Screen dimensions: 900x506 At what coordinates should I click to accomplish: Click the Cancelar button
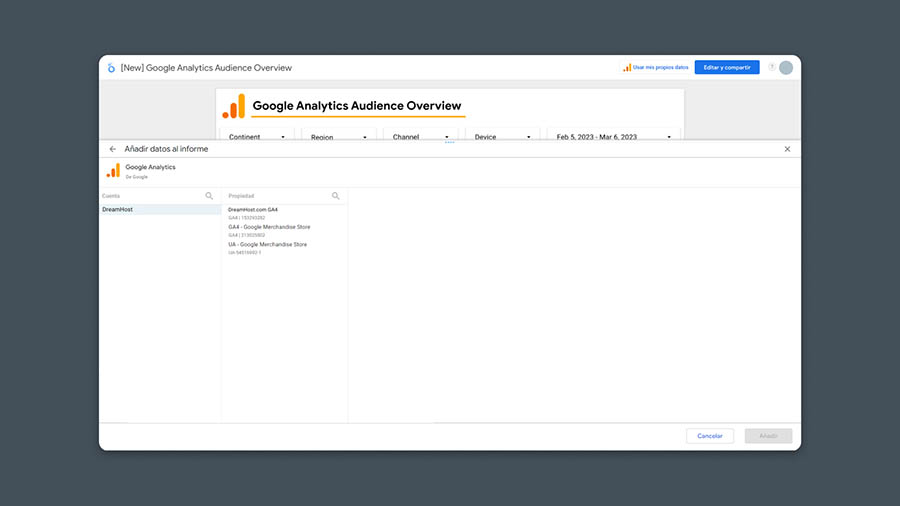[709, 436]
